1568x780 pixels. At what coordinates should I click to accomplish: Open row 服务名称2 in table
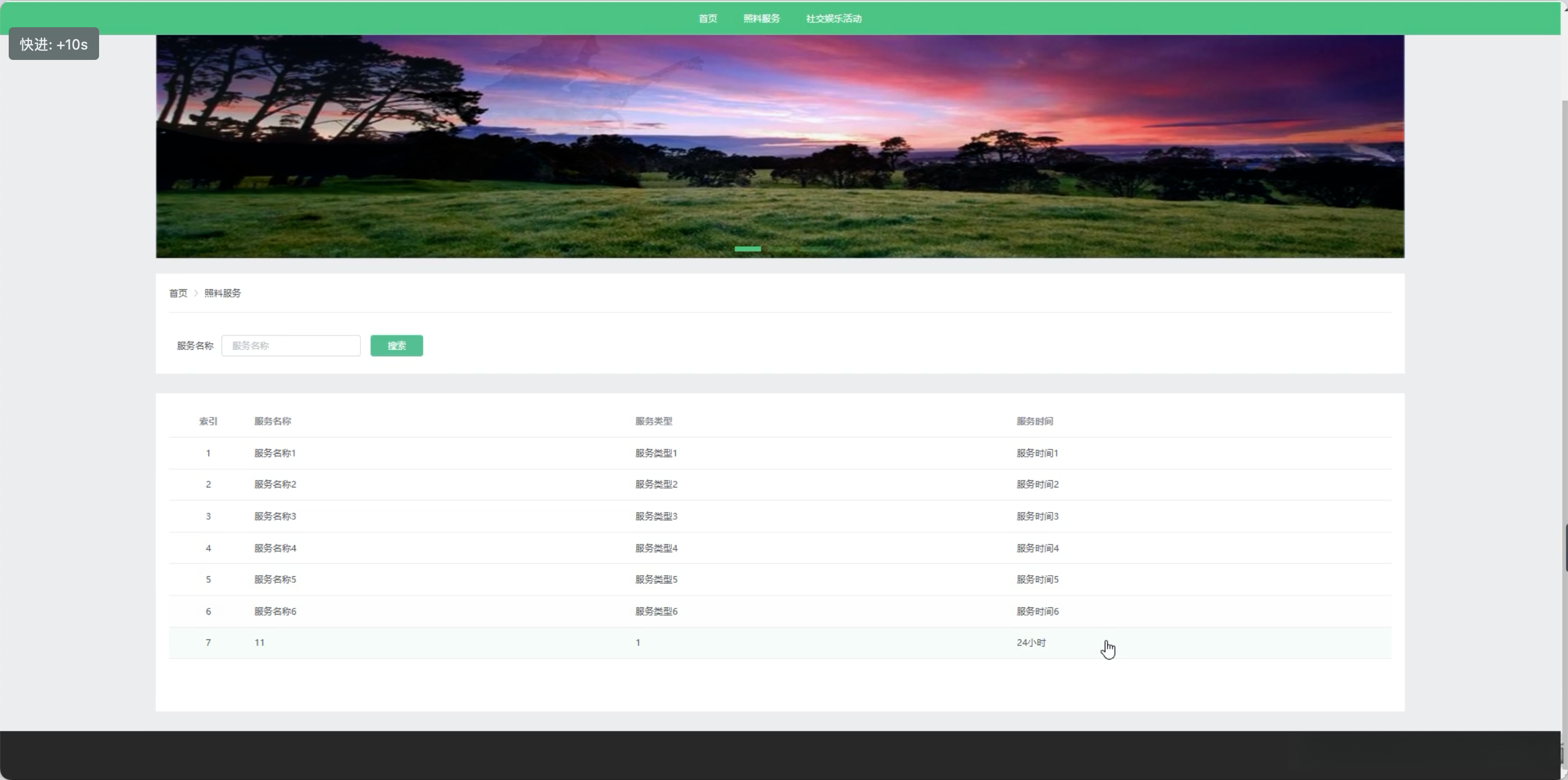[274, 485]
